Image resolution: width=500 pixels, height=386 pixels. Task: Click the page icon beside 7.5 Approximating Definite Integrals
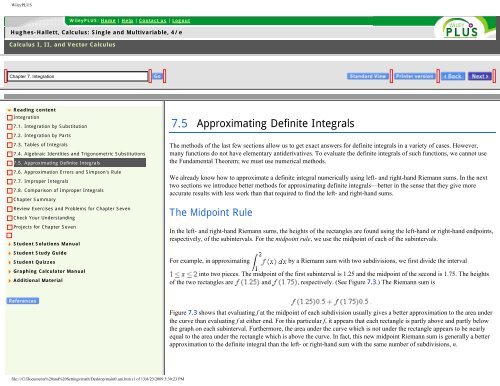click(10, 163)
